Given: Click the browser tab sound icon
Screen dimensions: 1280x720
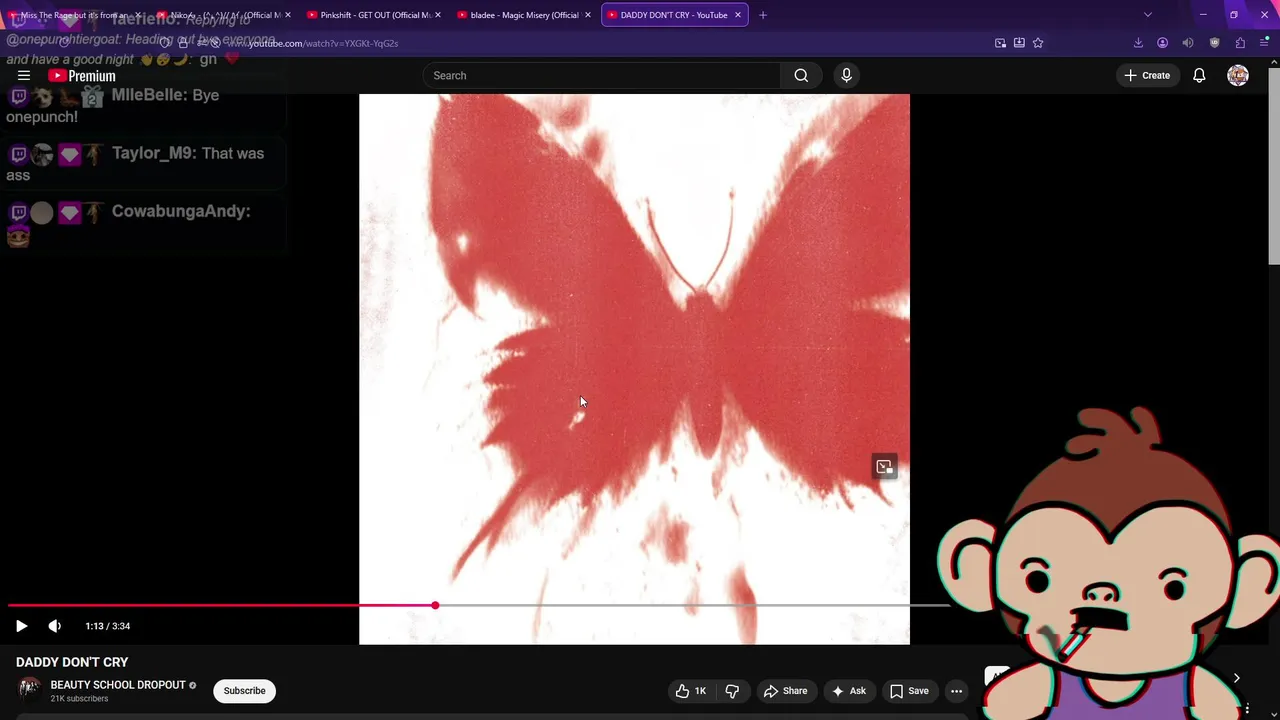Looking at the screenshot, I should click(x=1187, y=43).
